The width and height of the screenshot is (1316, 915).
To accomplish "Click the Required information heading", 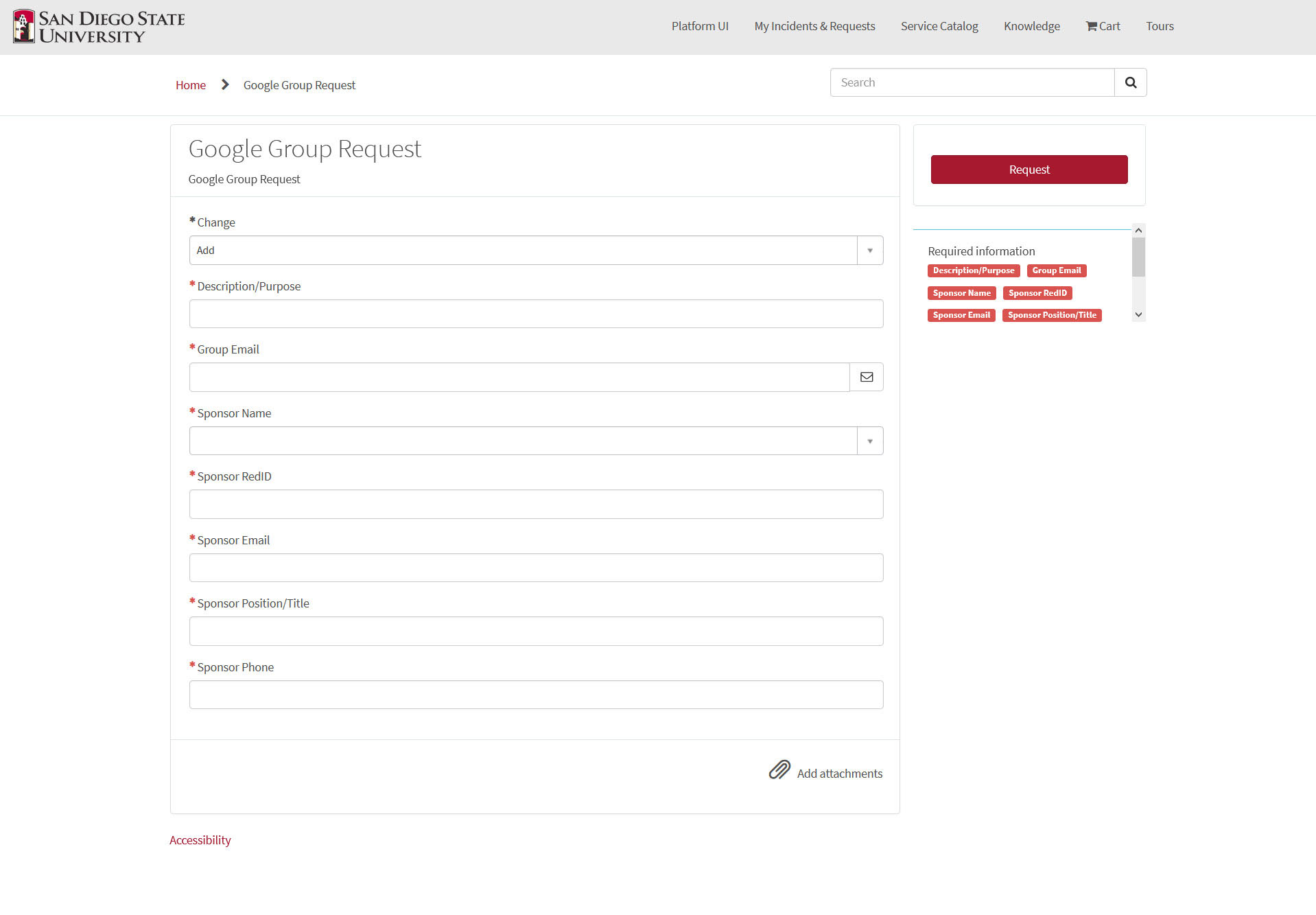I will coord(981,251).
